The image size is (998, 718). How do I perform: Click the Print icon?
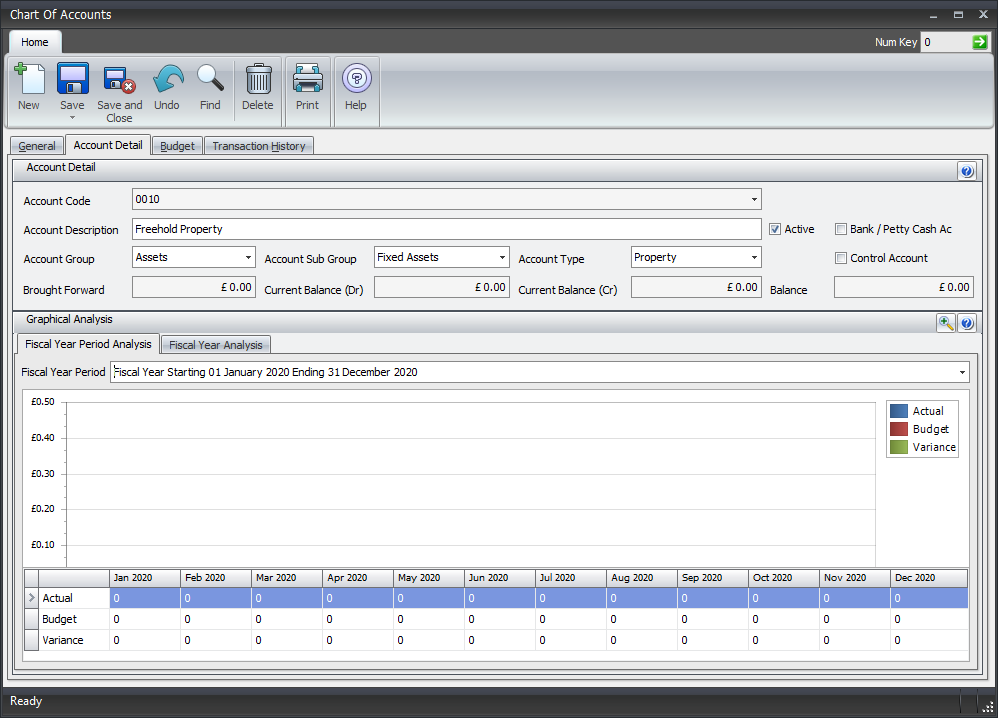[306, 88]
